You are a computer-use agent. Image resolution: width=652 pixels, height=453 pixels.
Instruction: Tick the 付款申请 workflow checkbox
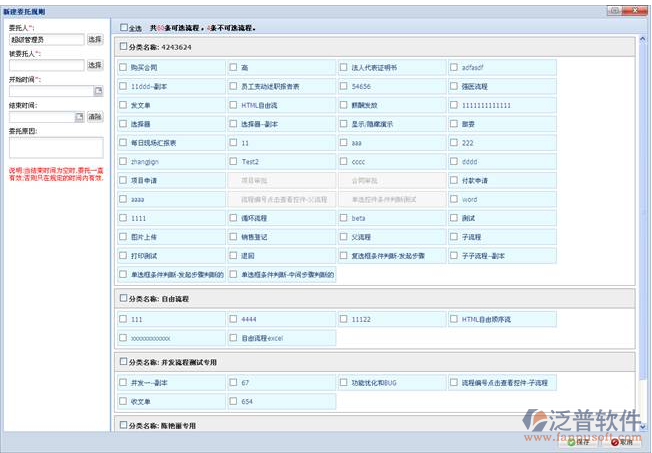(454, 181)
